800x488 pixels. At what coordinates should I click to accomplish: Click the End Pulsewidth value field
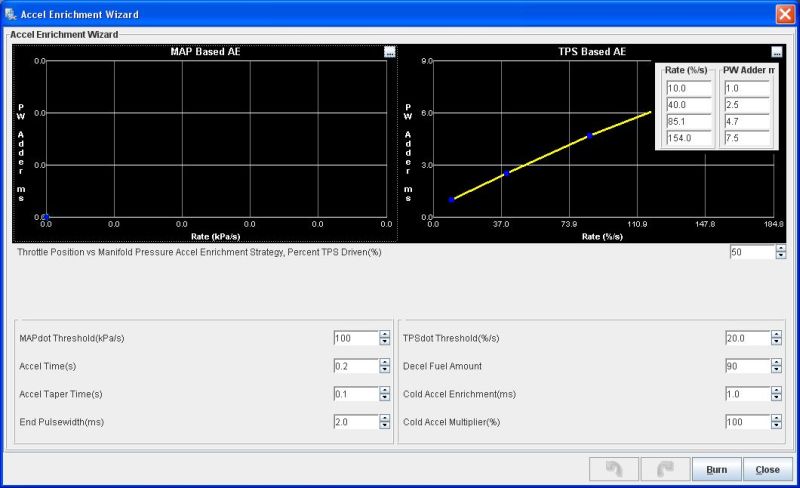tap(355, 422)
